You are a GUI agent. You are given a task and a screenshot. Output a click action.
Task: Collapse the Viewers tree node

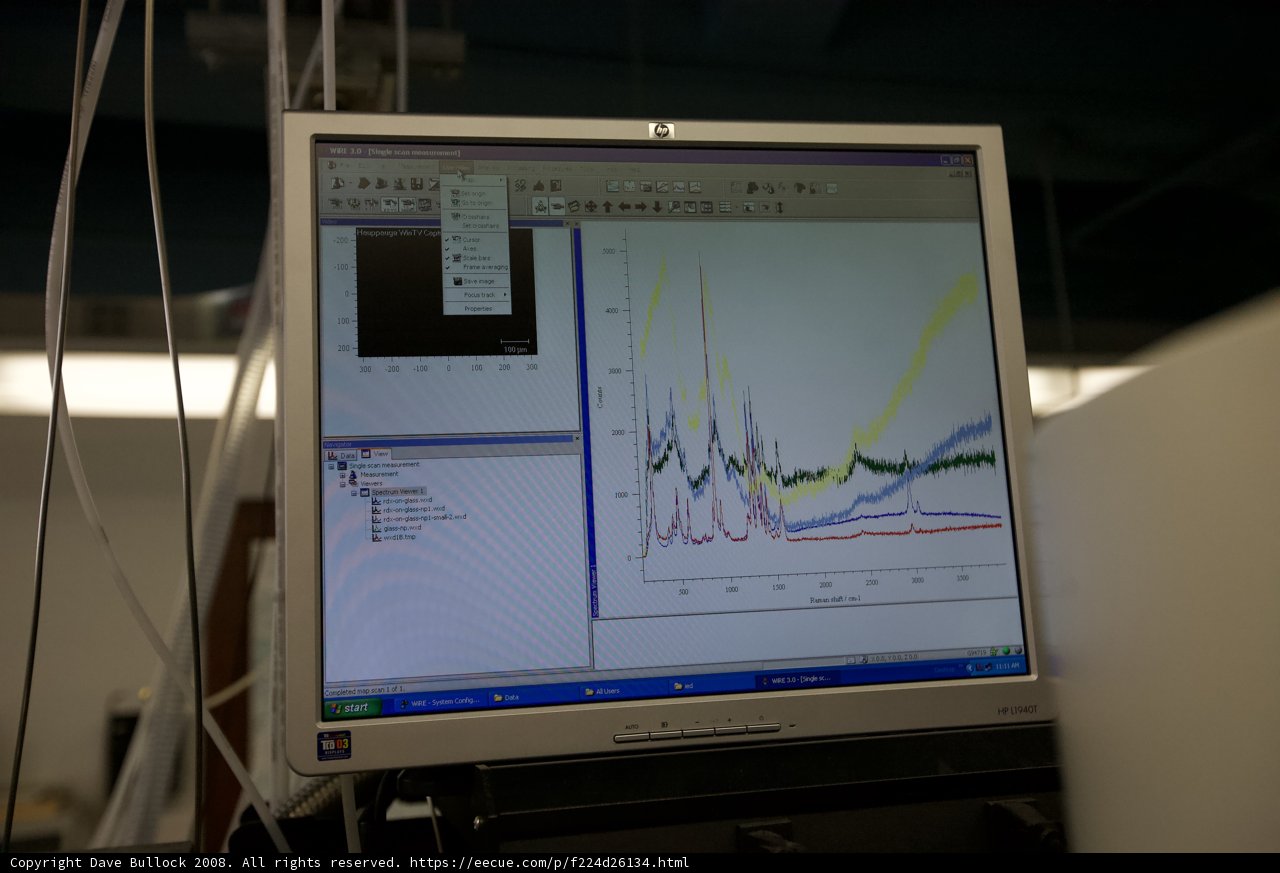[x=342, y=484]
